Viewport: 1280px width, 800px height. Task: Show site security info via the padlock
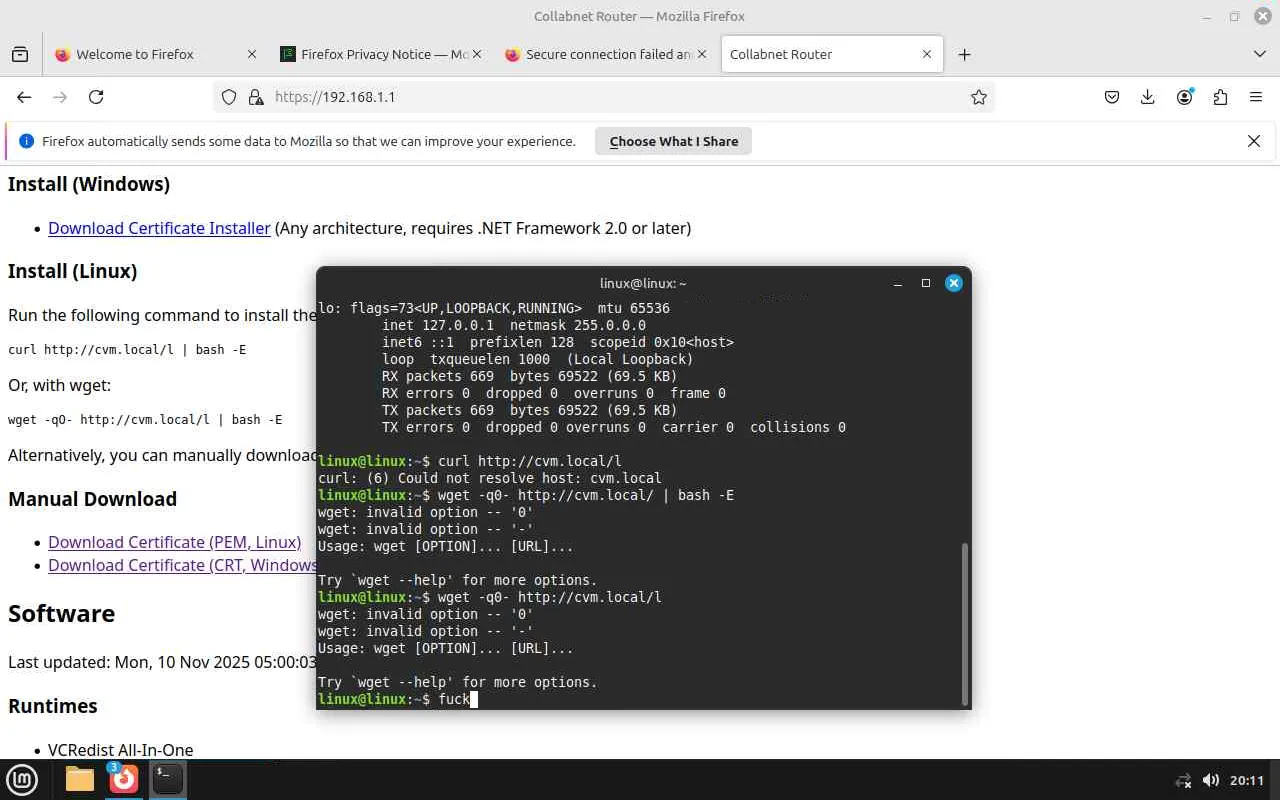point(256,97)
